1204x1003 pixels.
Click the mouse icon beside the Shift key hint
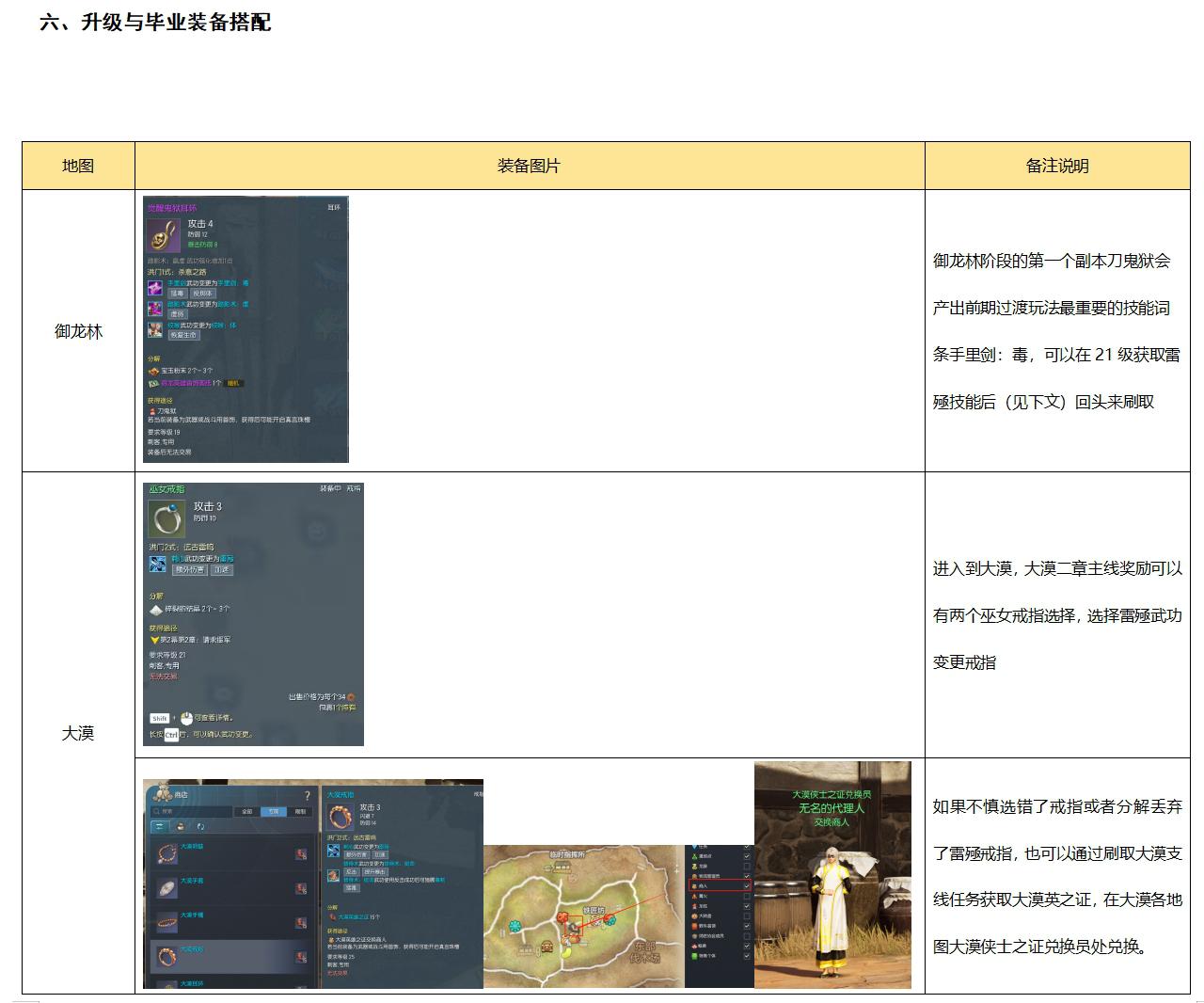coord(186,719)
